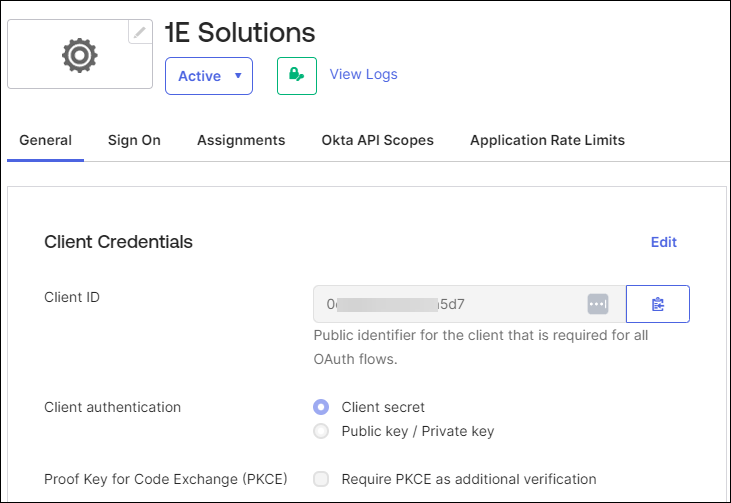Click the Client Credentials section heading
Viewport: 731px width, 503px height.
(x=118, y=242)
